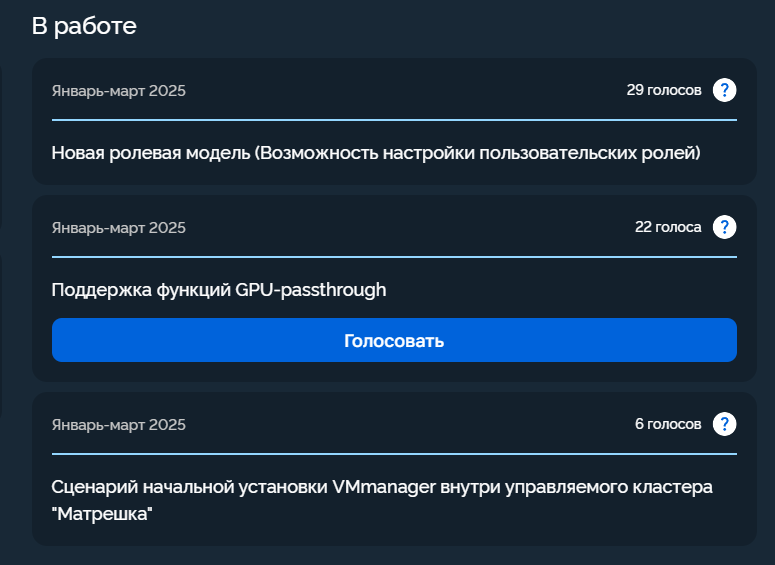Viewport: 775px width, 565px height.
Task: Select Январь-март 2025 date in GPU-passthrough card
Action: 119,228
